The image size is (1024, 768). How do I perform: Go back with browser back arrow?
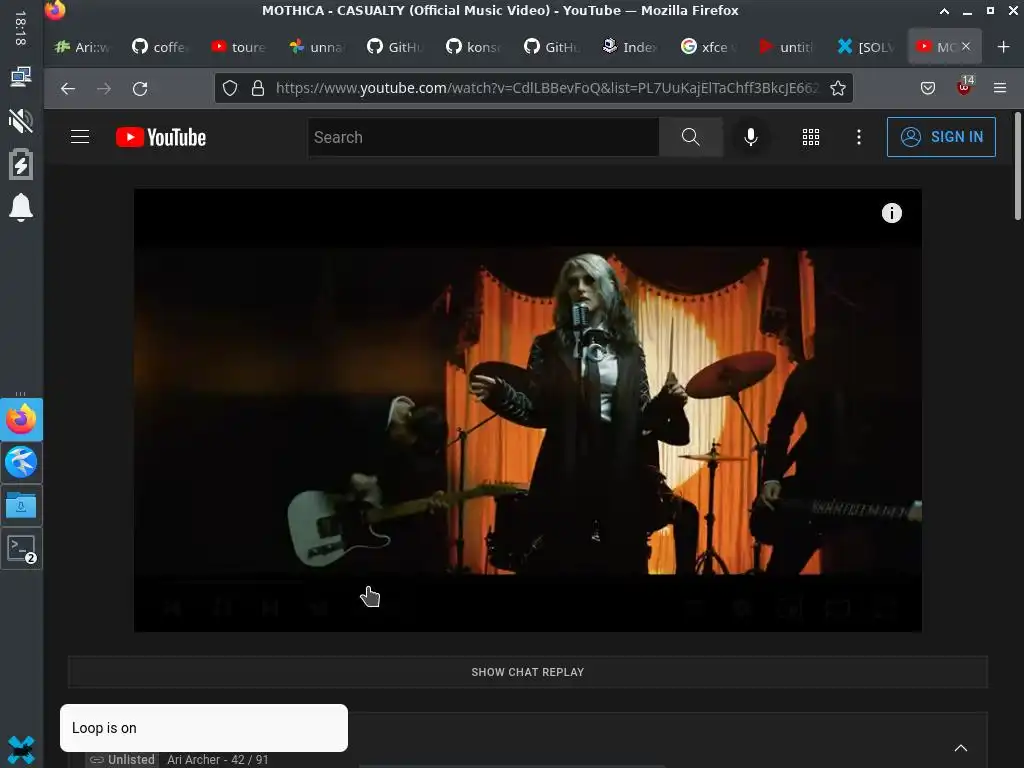point(68,88)
